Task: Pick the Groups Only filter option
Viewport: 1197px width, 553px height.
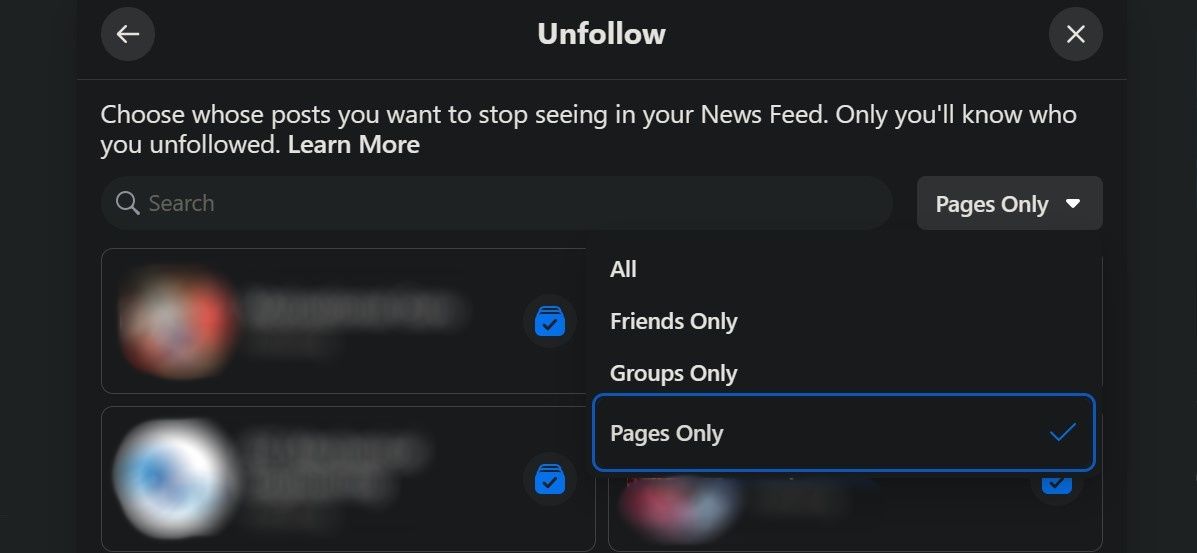Action: [673, 373]
